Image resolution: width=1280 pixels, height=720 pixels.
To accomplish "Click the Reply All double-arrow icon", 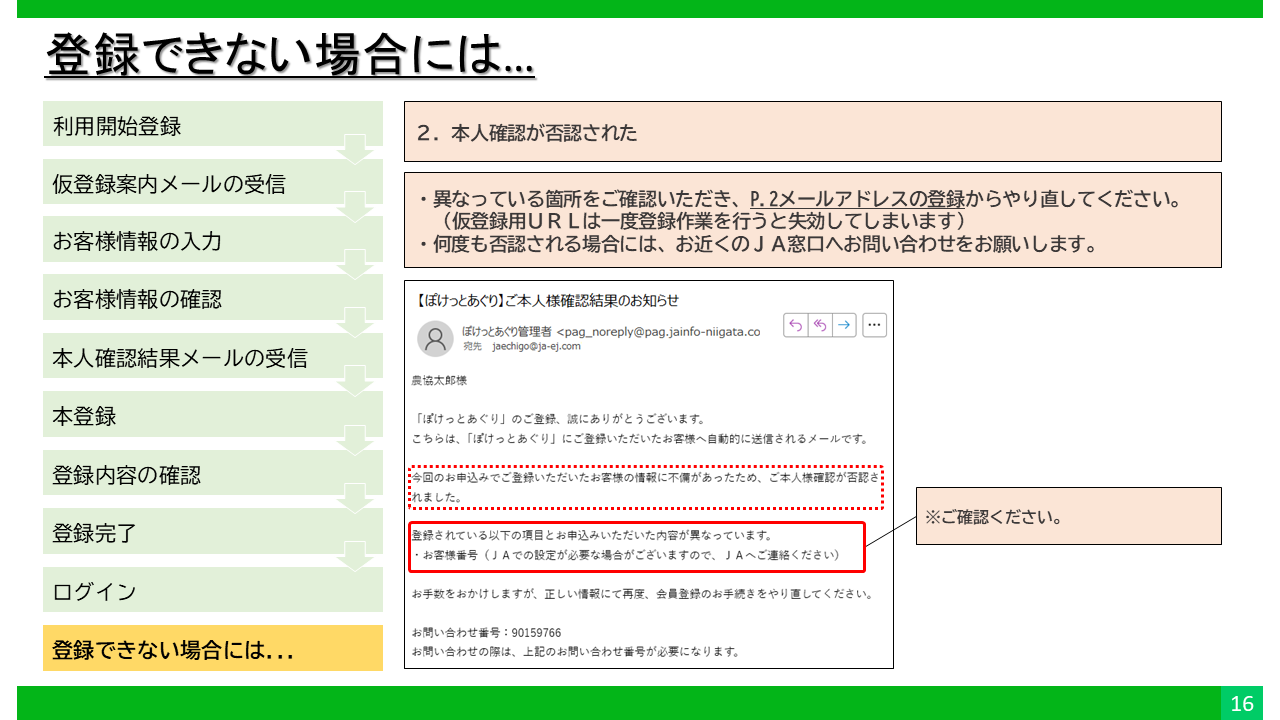I will pyautogui.click(x=820, y=325).
